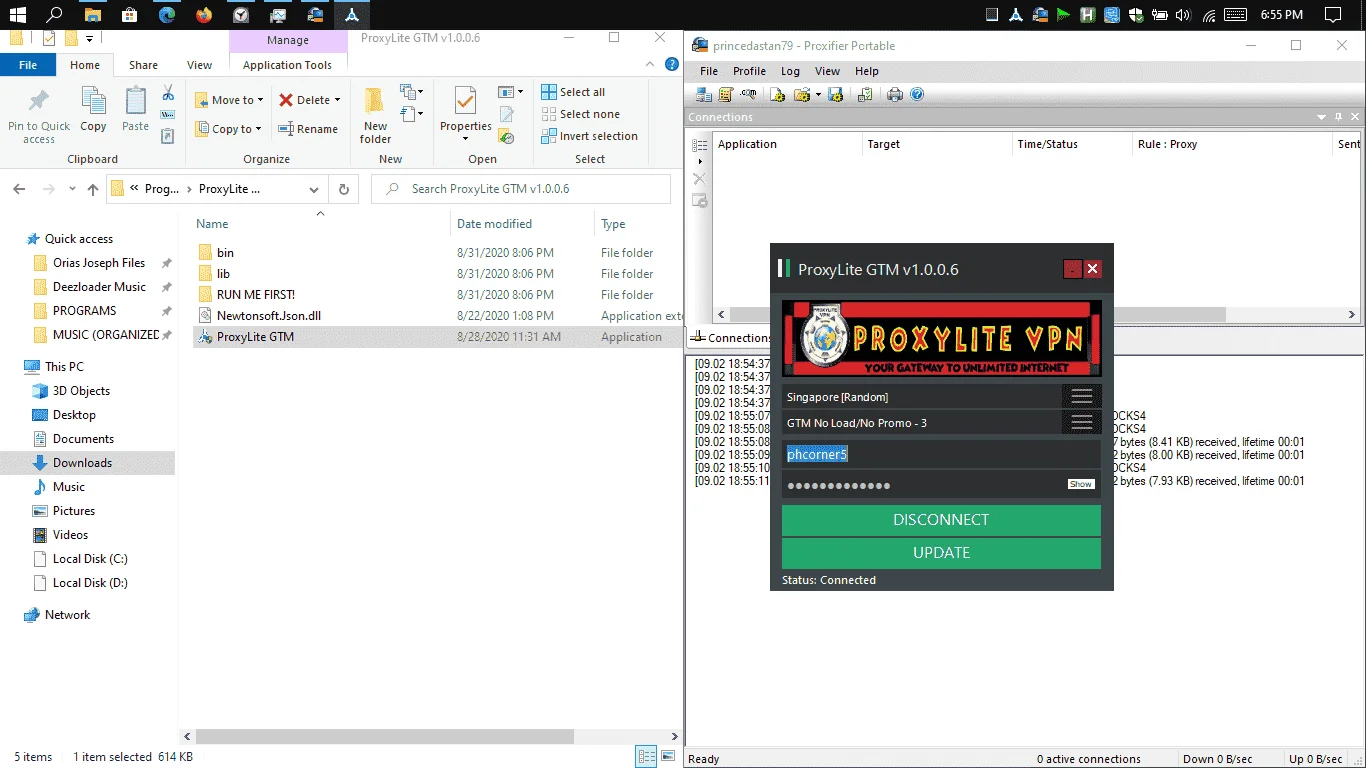This screenshot has width=1366, height=768.
Task: Click the print icon in Proxifier toolbar
Action: [895, 95]
